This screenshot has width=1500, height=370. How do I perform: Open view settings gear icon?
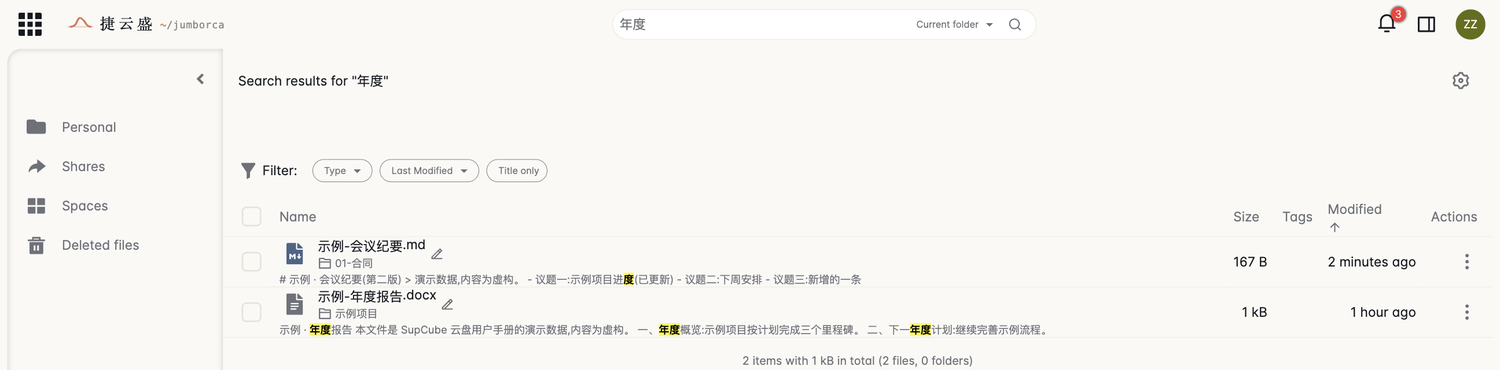tap(1461, 81)
